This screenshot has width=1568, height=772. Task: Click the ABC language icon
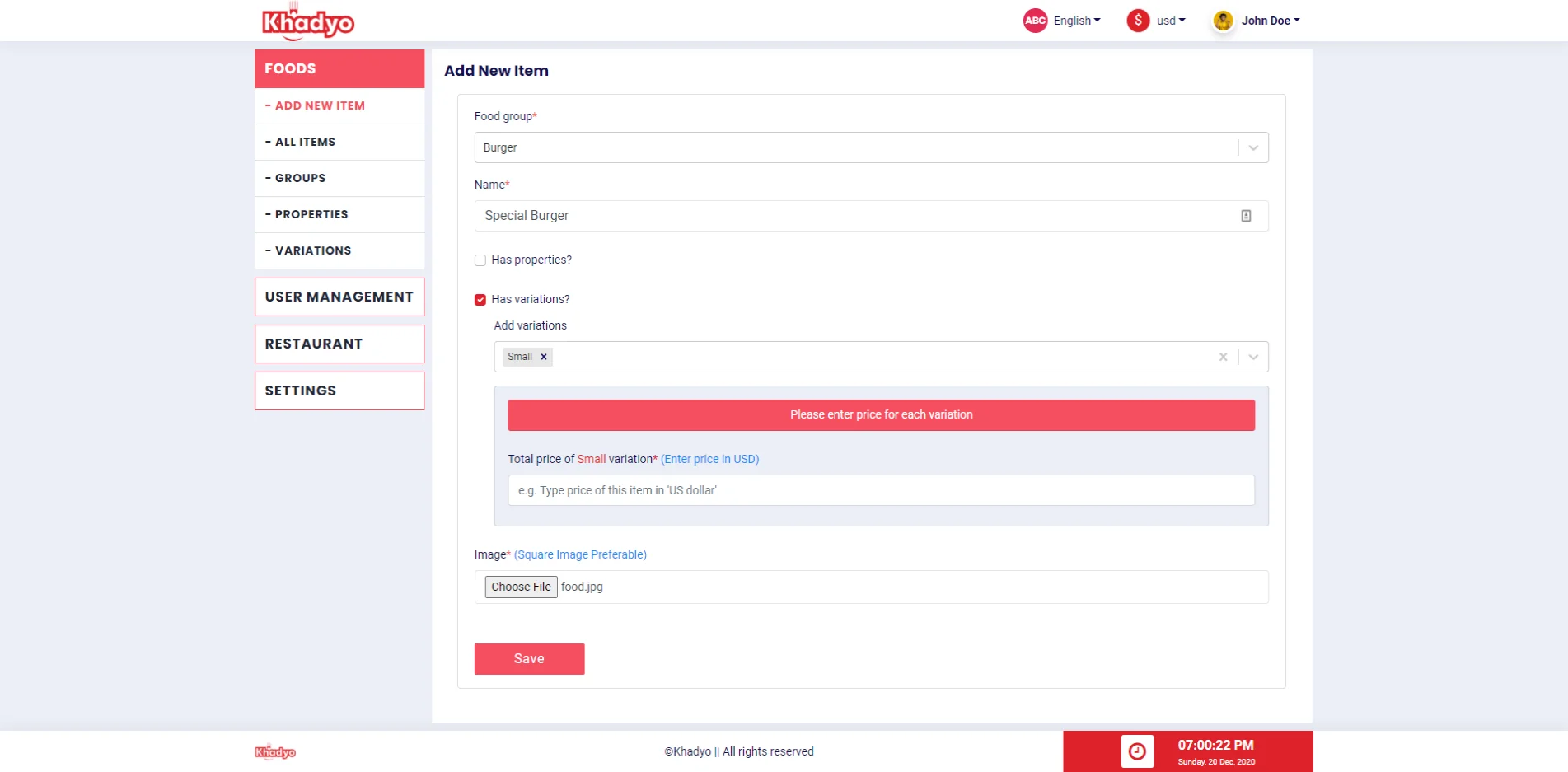(x=1035, y=21)
